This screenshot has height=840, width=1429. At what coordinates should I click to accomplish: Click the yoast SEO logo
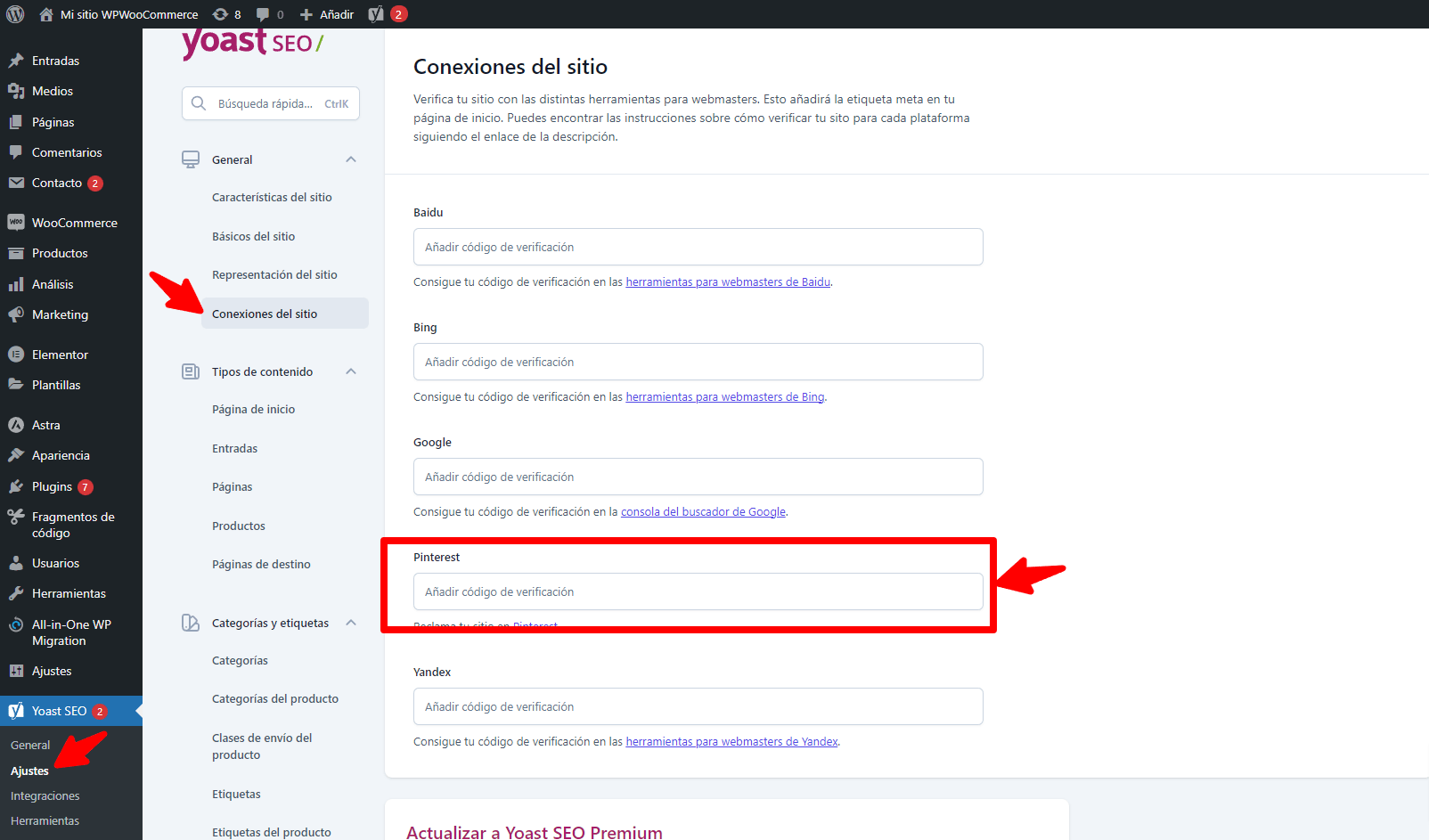coord(253,43)
